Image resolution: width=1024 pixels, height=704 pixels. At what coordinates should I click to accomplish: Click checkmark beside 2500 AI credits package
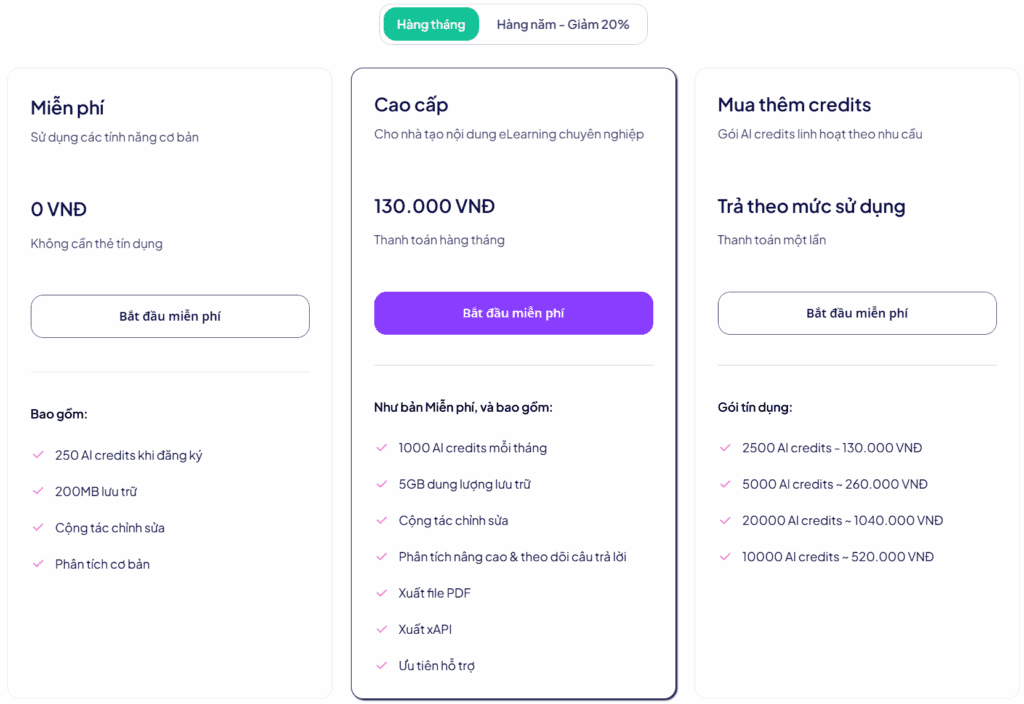(x=725, y=447)
